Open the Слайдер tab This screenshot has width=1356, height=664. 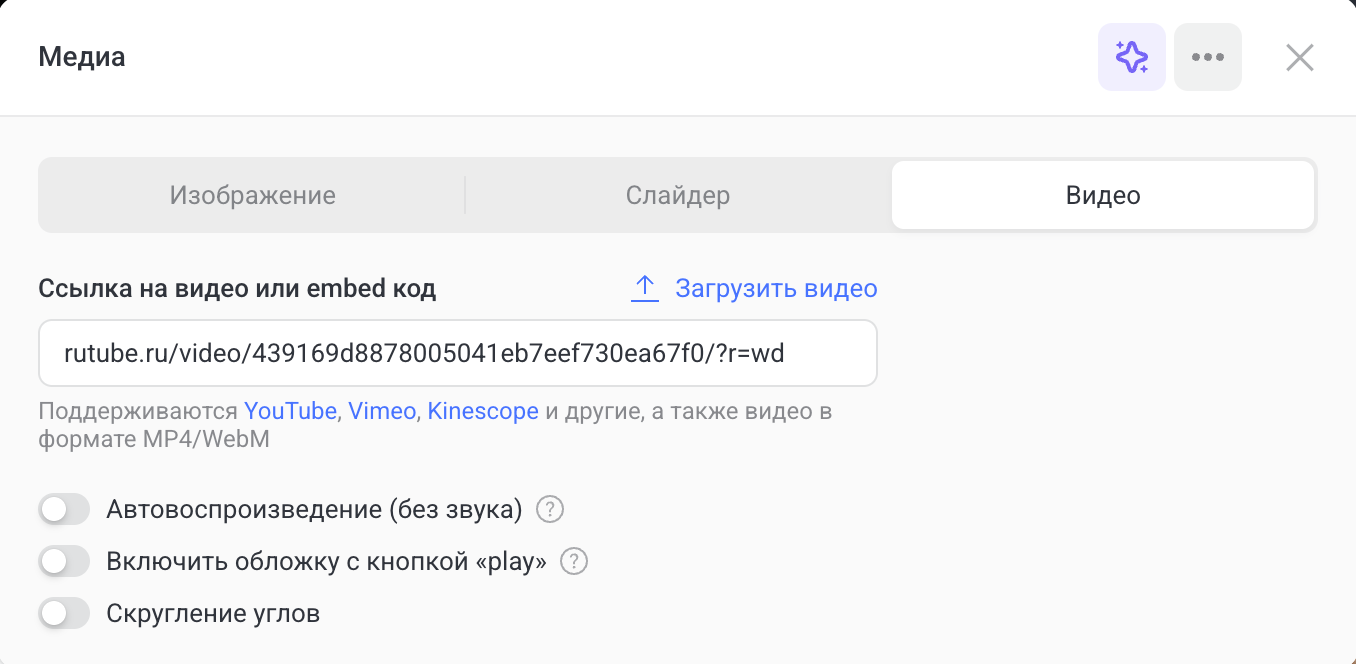point(677,195)
